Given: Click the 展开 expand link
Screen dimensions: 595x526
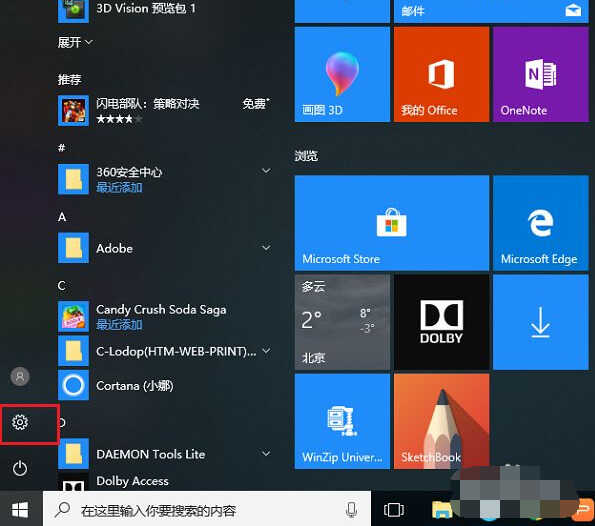Looking at the screenshot, I should (75, 42).
